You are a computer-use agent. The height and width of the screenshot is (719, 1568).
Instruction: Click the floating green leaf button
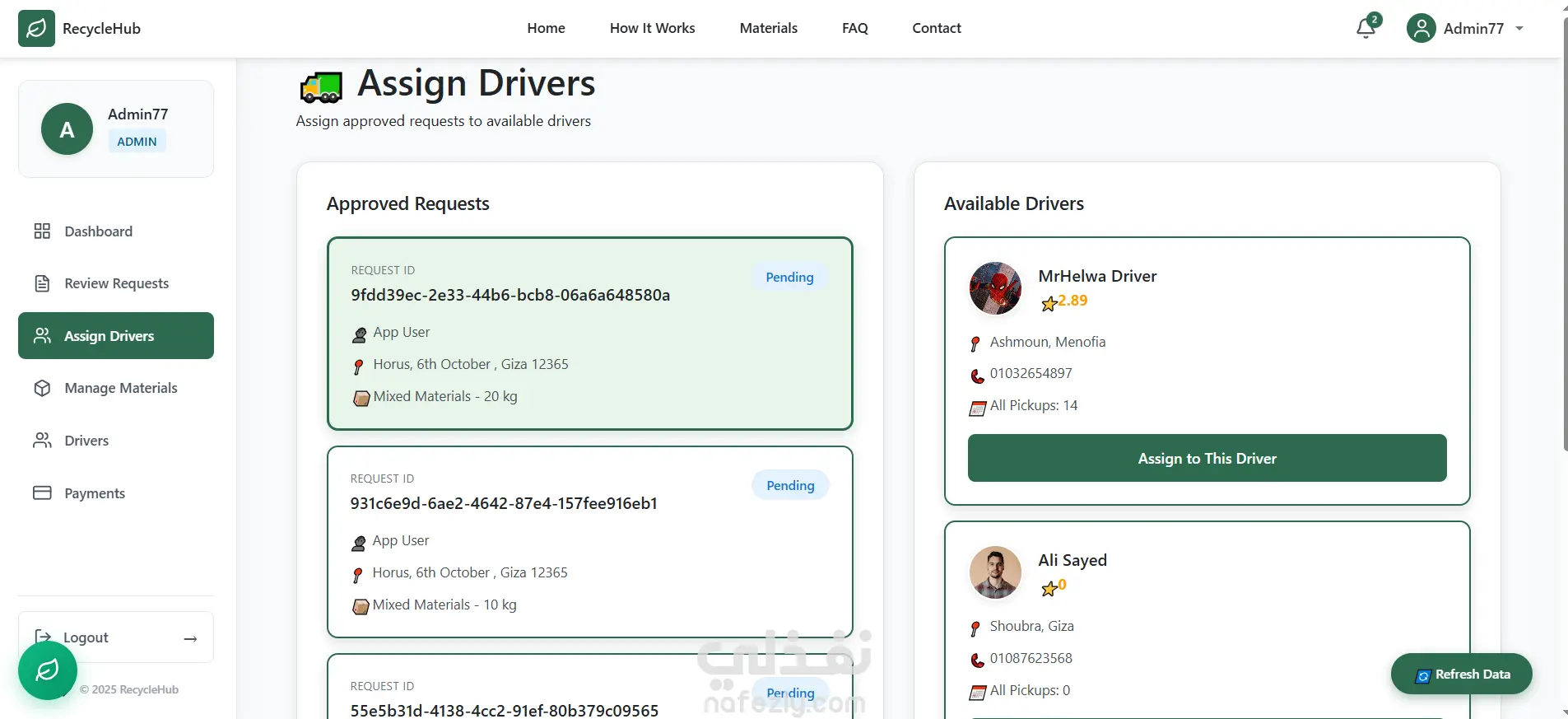click(48, 670)
